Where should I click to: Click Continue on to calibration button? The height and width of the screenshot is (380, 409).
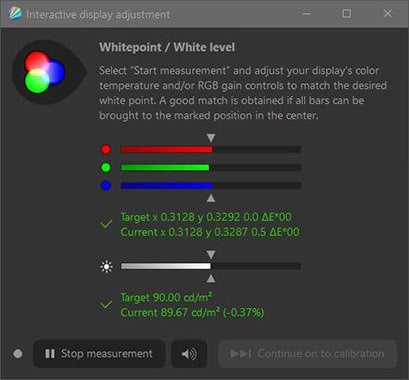(x=307, y=354)
